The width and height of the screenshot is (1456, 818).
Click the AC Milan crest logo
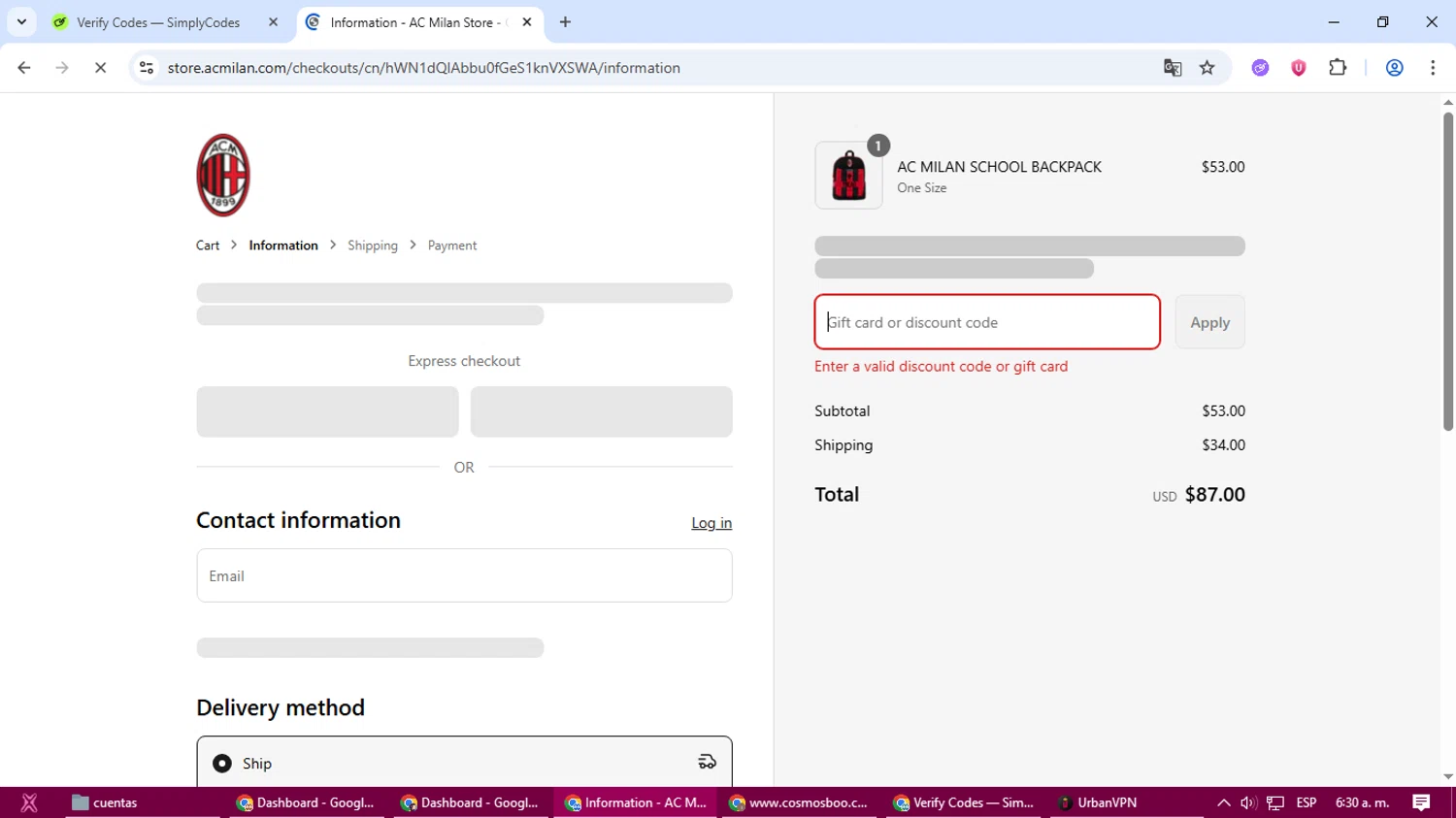click(x=223, y=176)
